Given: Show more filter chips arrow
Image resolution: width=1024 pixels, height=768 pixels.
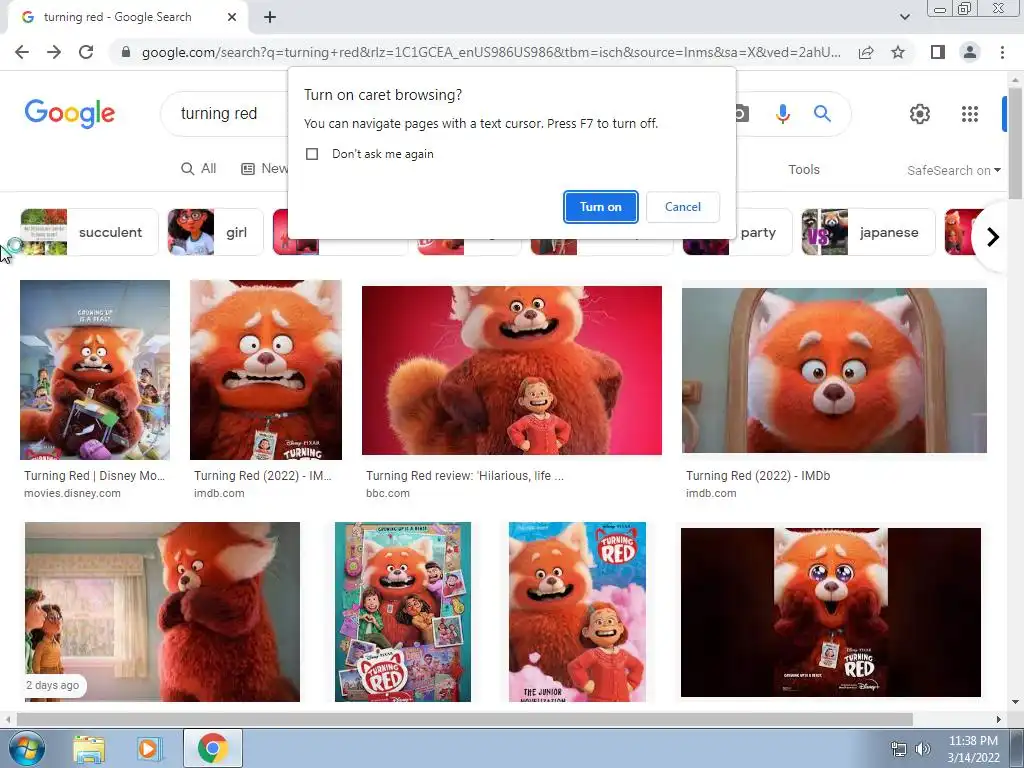Looking at the screenshot, I should (x=992, y=236).
